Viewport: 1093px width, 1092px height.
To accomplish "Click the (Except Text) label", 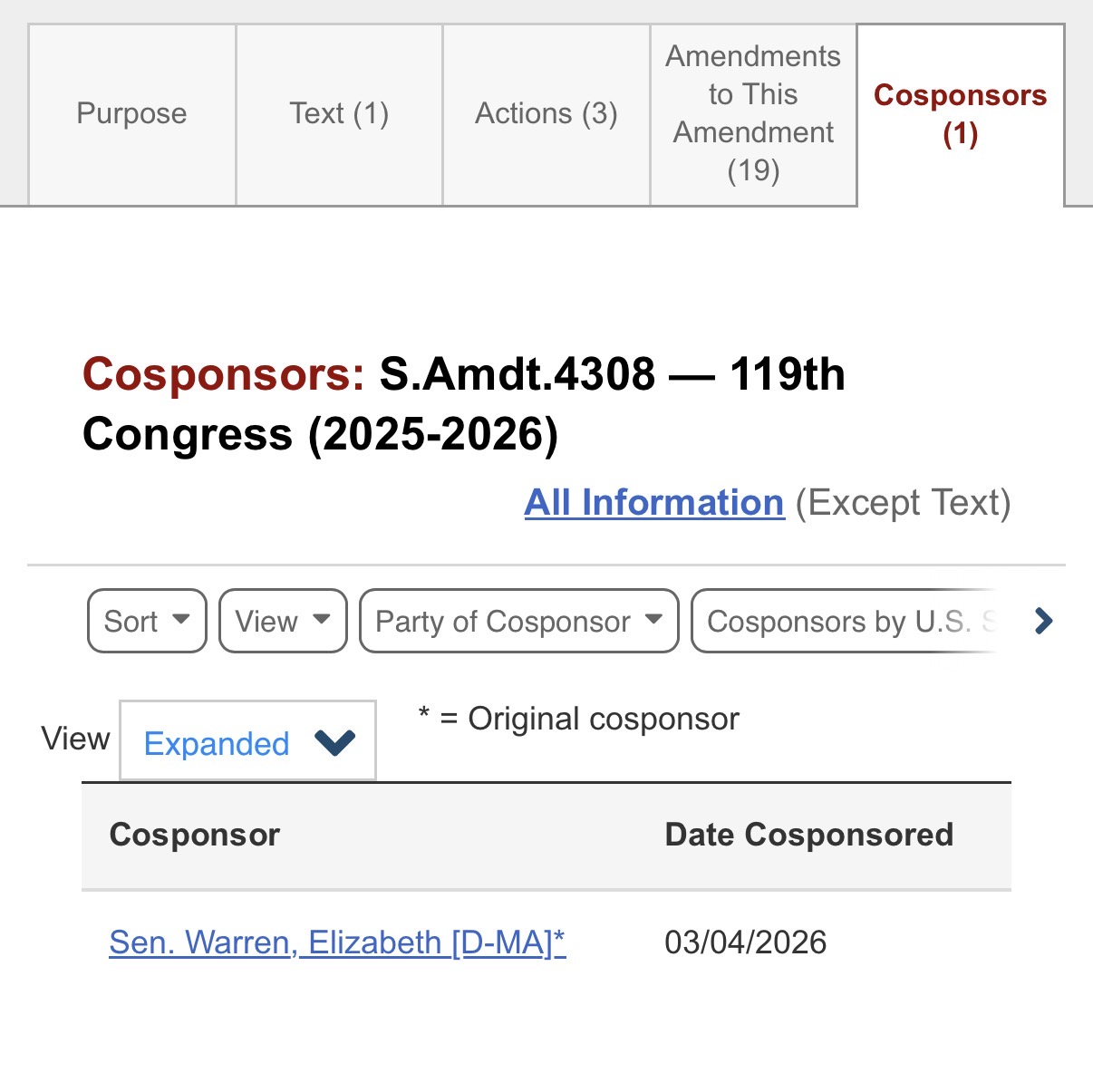I will [903, 503].
